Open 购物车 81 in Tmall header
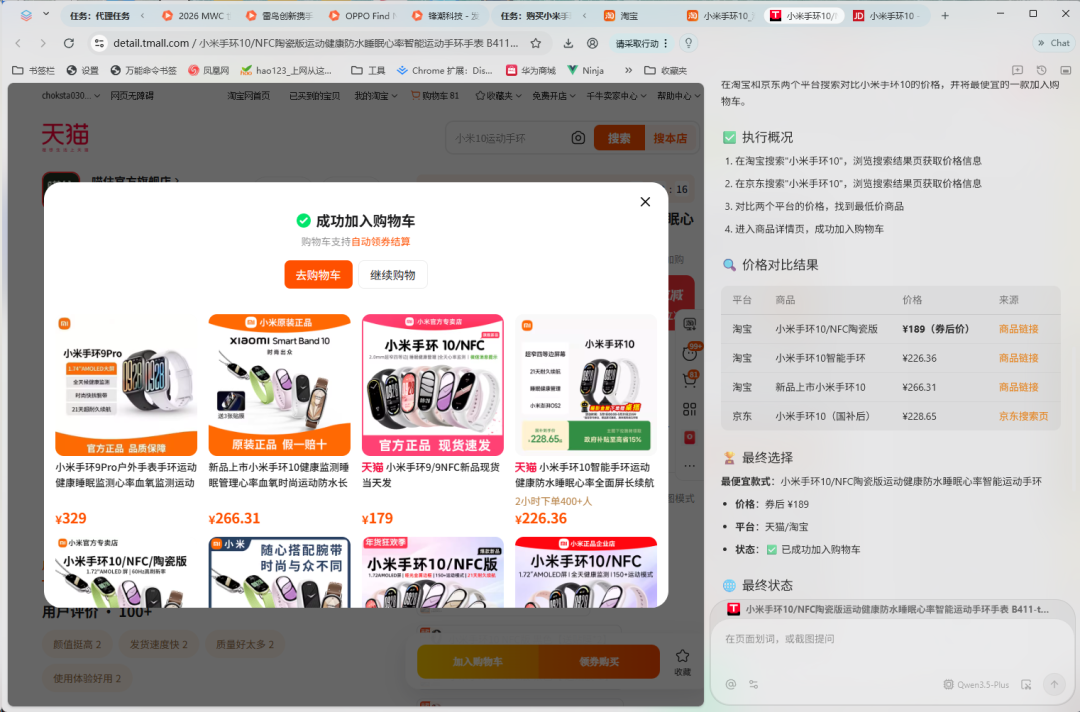1080x712 pixels. point(435,96)
